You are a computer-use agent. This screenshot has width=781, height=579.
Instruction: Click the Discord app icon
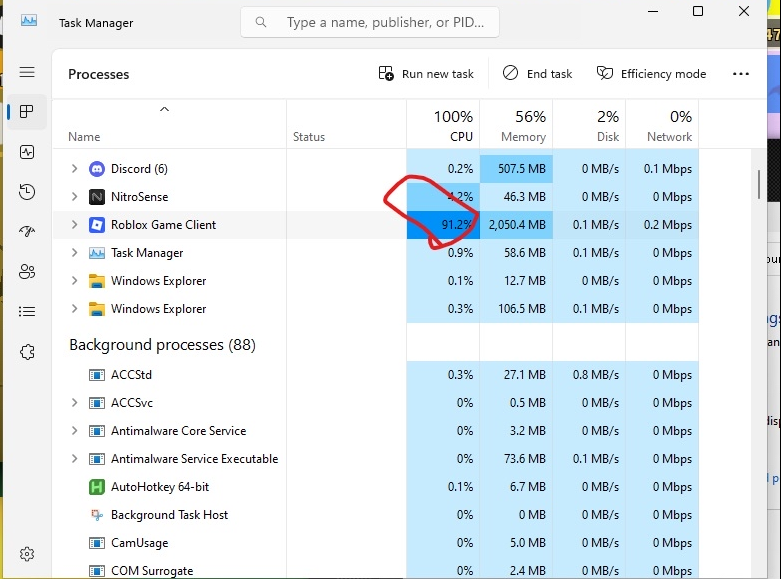[x=97, y=169]
